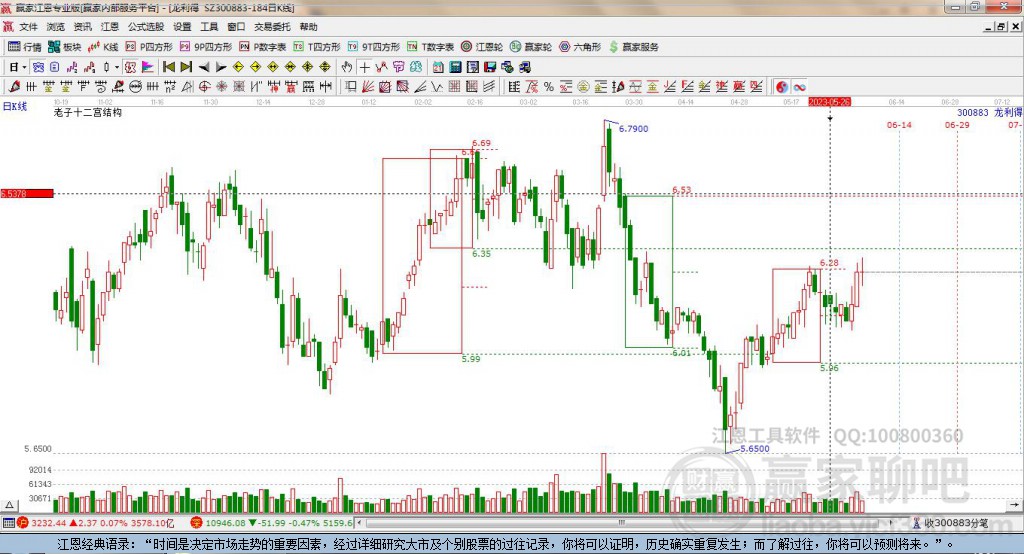1024x554 pixels.
Task: Click the first yellow diamond left-arrow icon
Action: click(238, 67)
